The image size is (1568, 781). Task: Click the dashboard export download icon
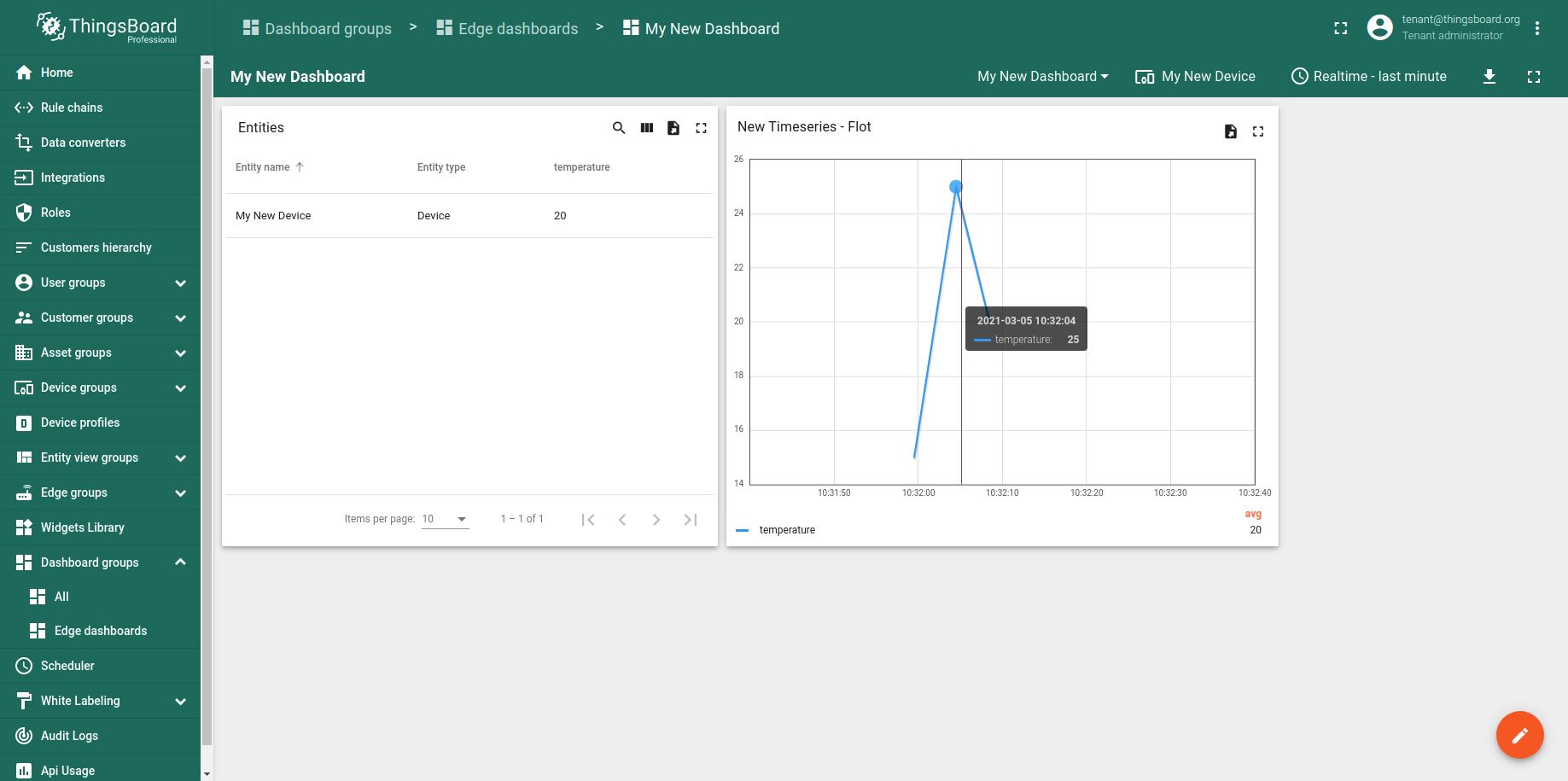tap(1489, 76)
